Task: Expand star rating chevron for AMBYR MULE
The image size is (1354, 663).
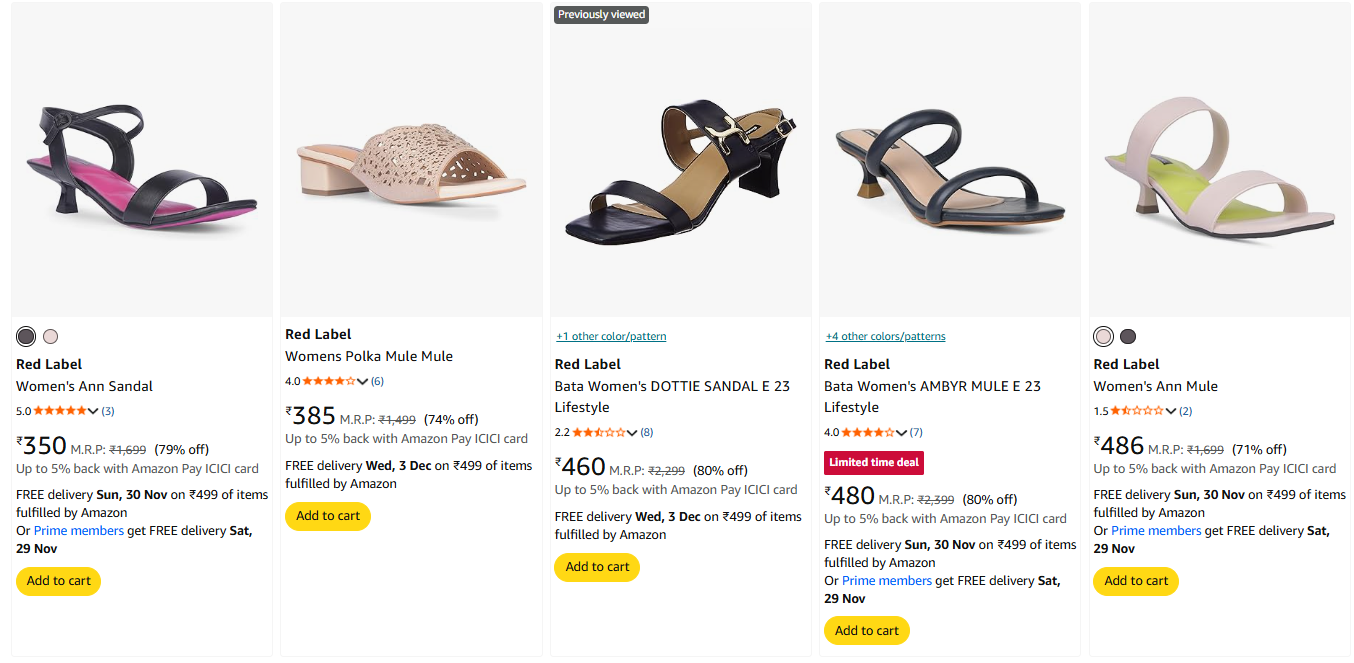Action: [902, 433]
